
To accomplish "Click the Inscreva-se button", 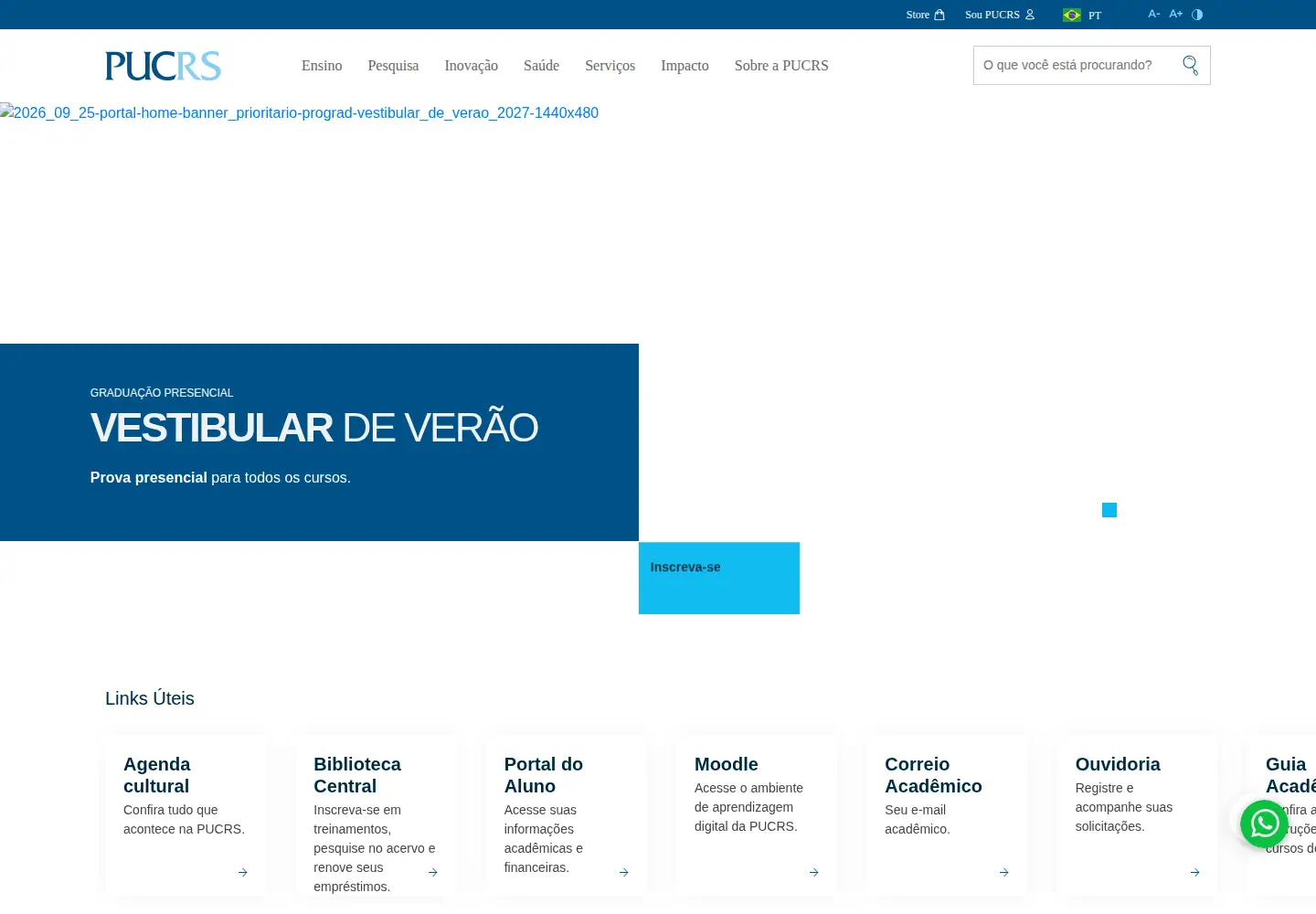I will [719, 579].
